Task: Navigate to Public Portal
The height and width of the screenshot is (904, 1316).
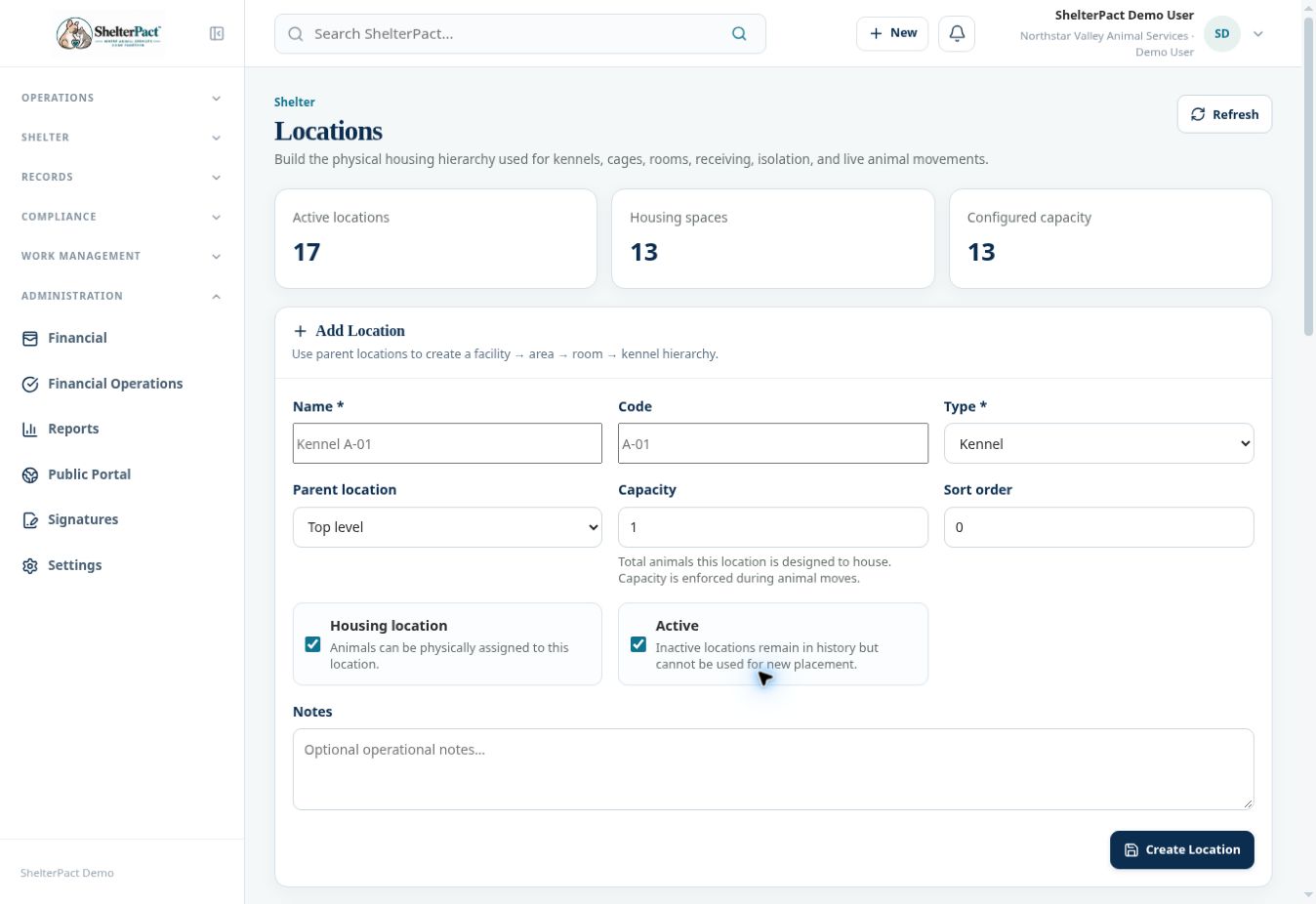Action: (122, 474)
